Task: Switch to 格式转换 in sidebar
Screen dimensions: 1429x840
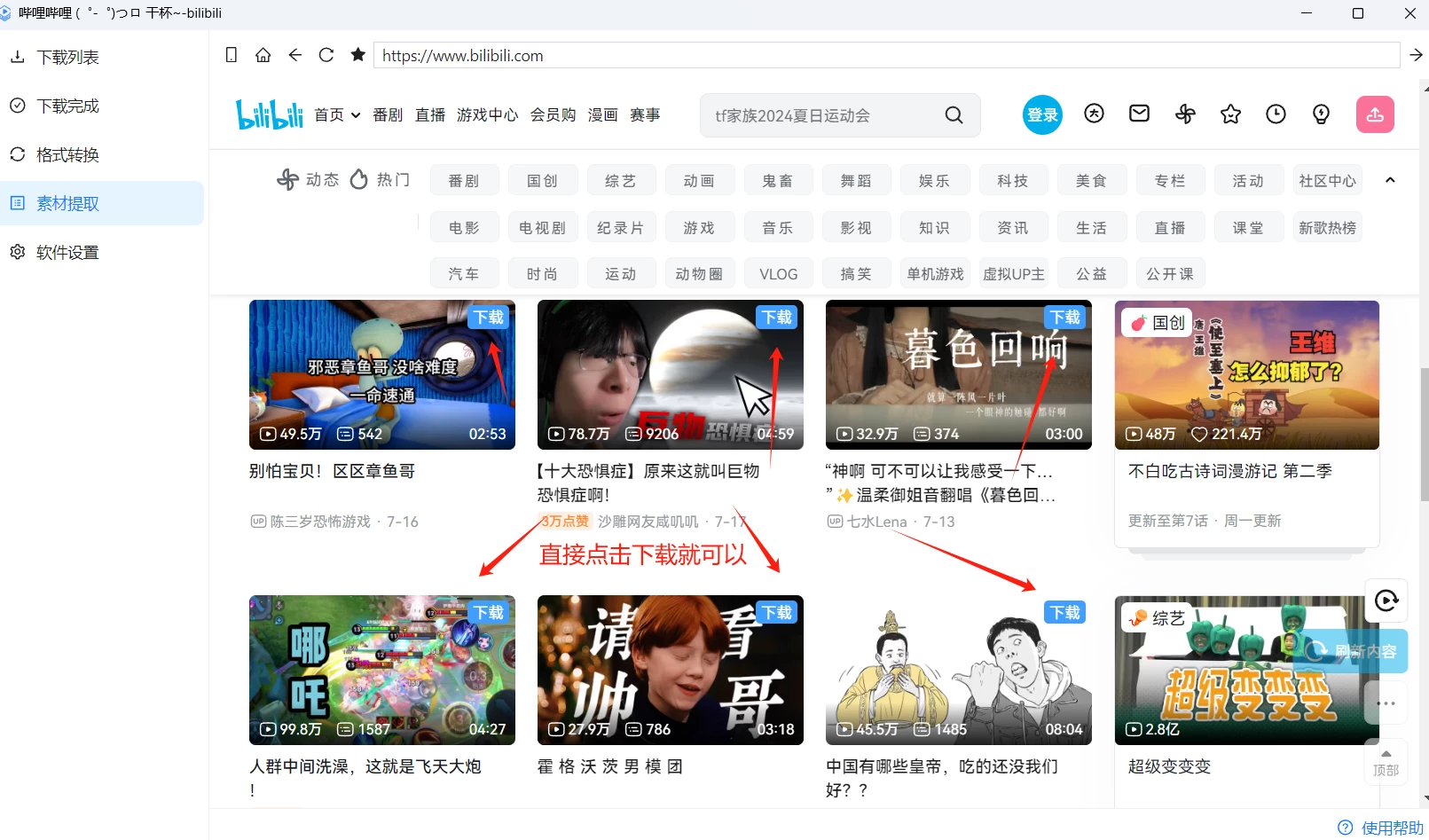Action: (102, 154)
